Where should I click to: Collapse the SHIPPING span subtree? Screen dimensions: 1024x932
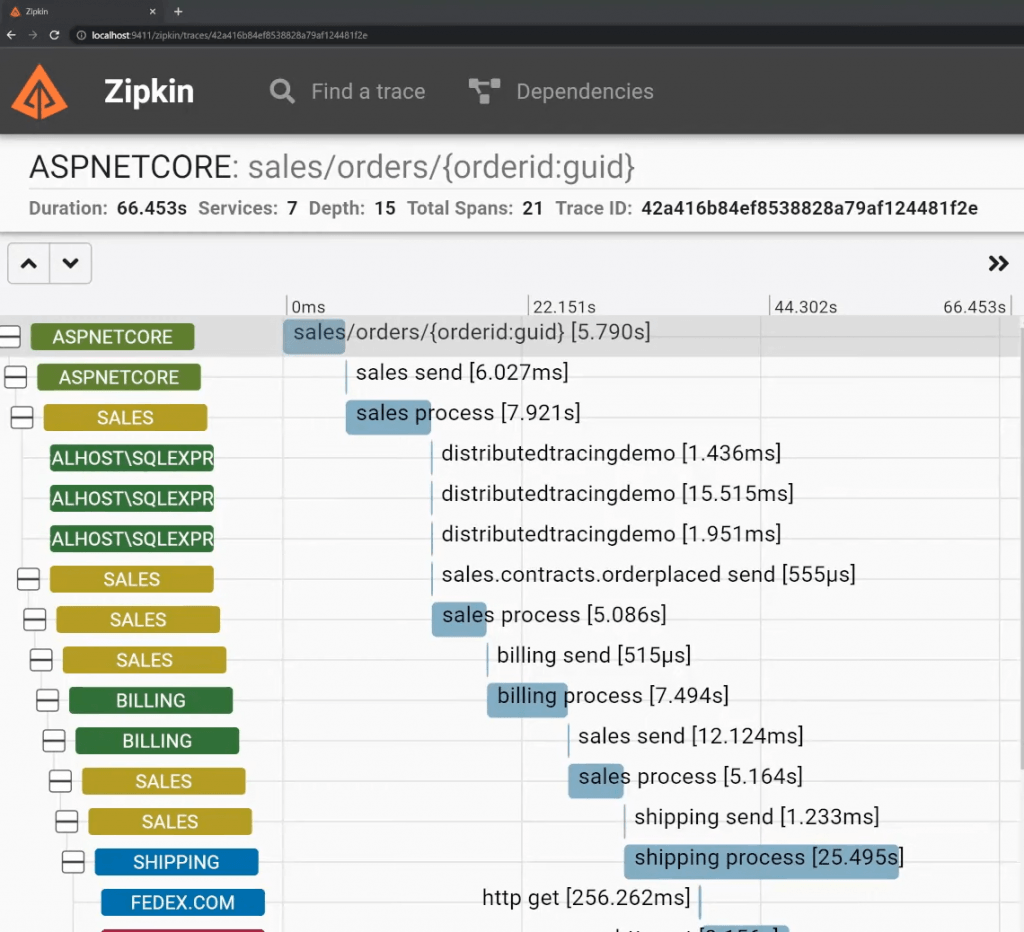pos(73,861)
